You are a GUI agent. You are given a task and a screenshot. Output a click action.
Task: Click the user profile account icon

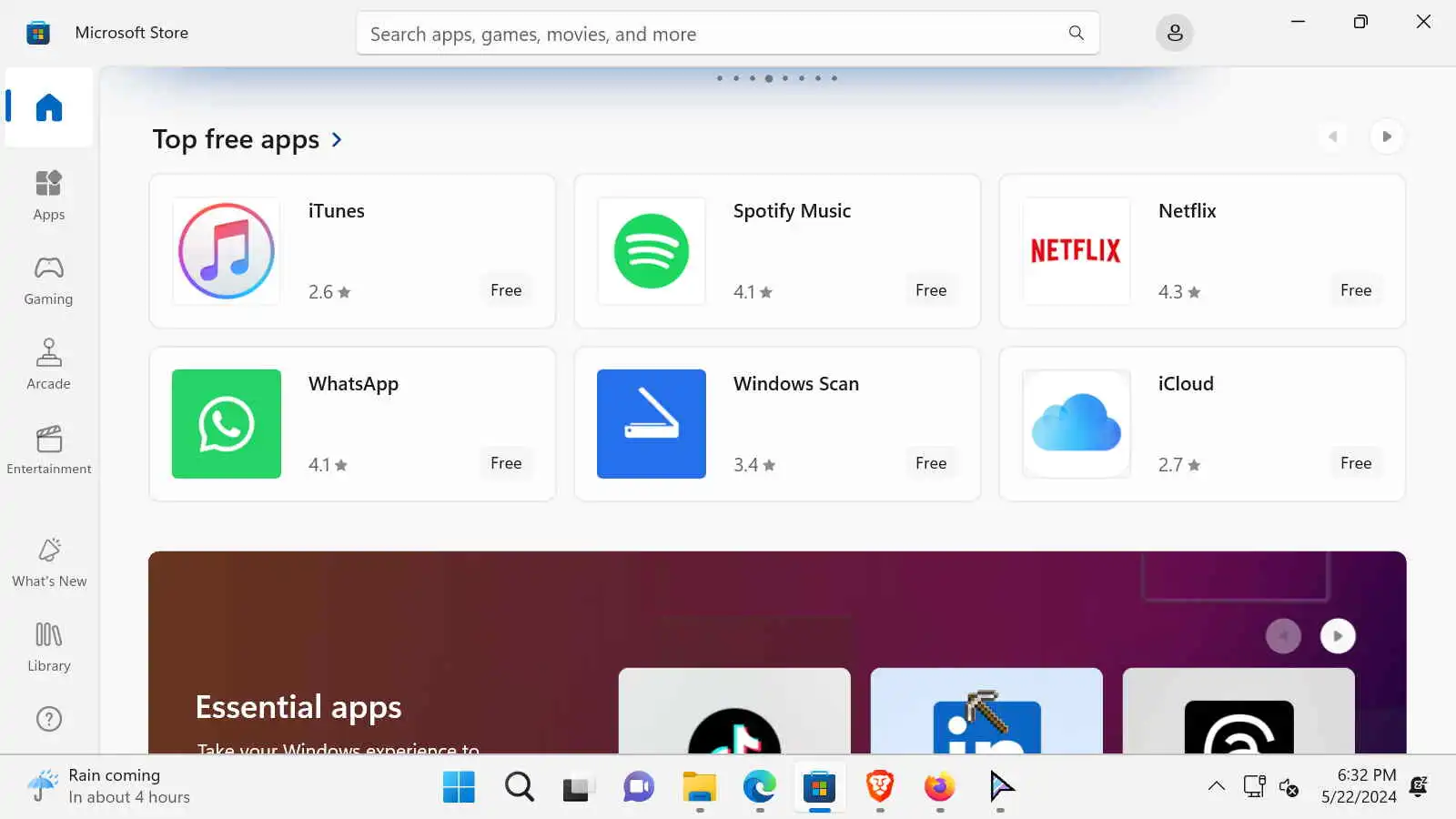[1175, 33]
